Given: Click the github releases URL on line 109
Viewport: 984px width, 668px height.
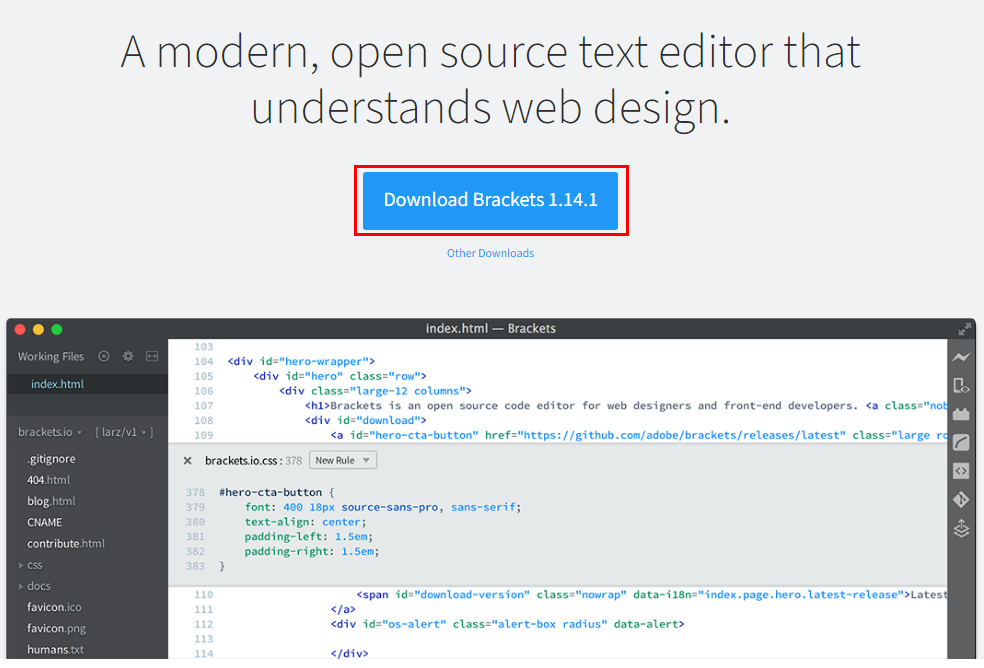Looking at the screenshot, I should tap(681, 435).
